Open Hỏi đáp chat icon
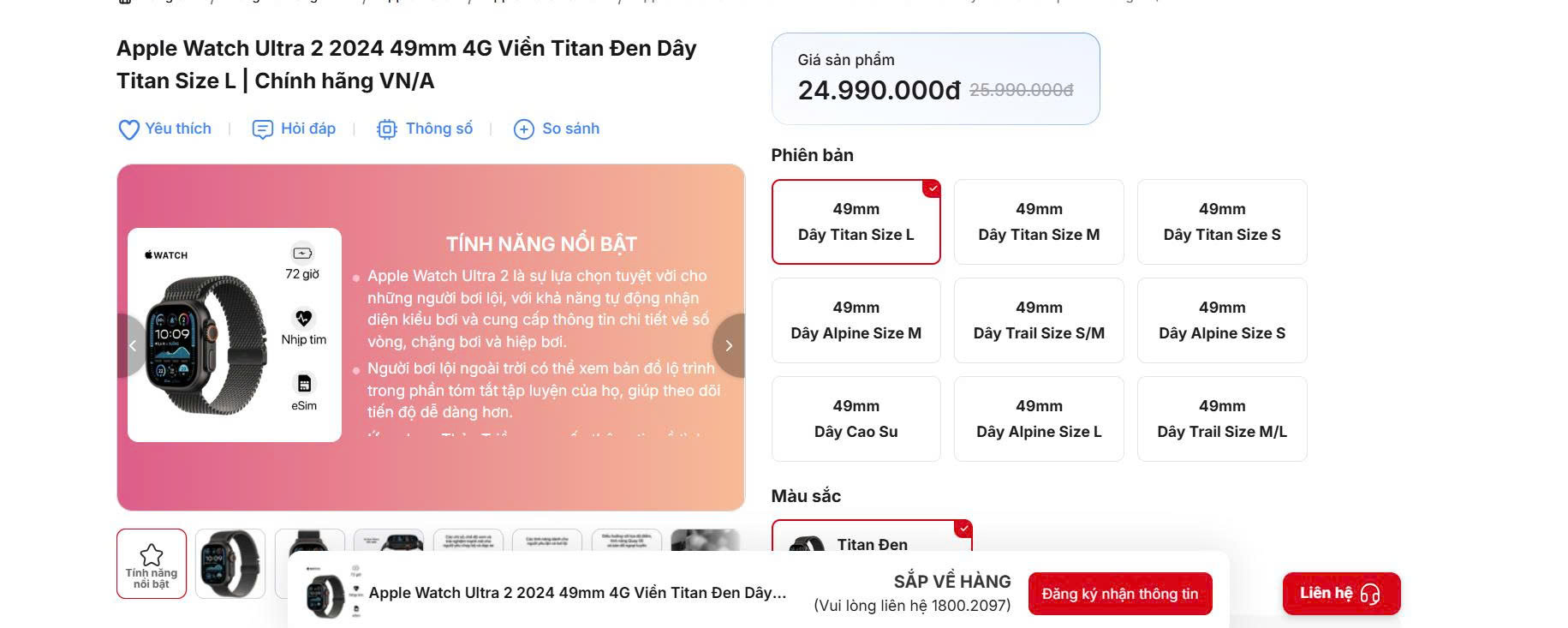1568x628 pixels. pyautogui.click(x=262, y=129)
